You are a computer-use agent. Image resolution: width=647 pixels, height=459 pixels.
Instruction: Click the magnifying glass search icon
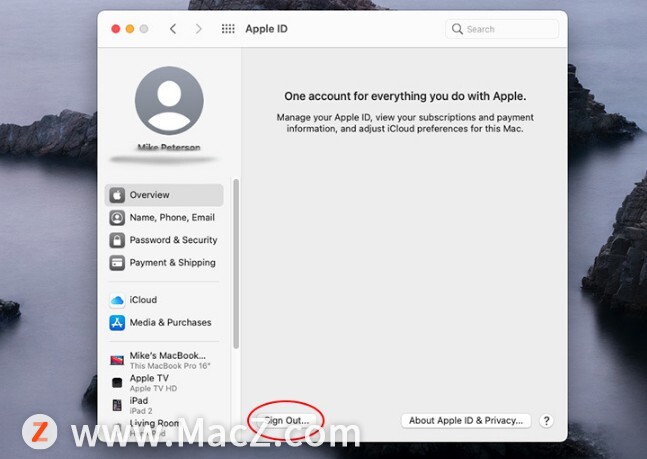[457, 29]
